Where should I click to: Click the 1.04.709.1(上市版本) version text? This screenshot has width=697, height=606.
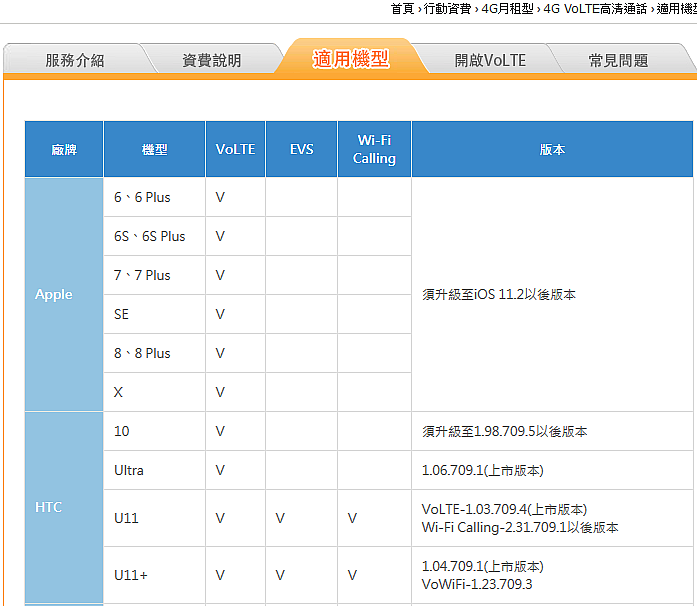point(482,566)
